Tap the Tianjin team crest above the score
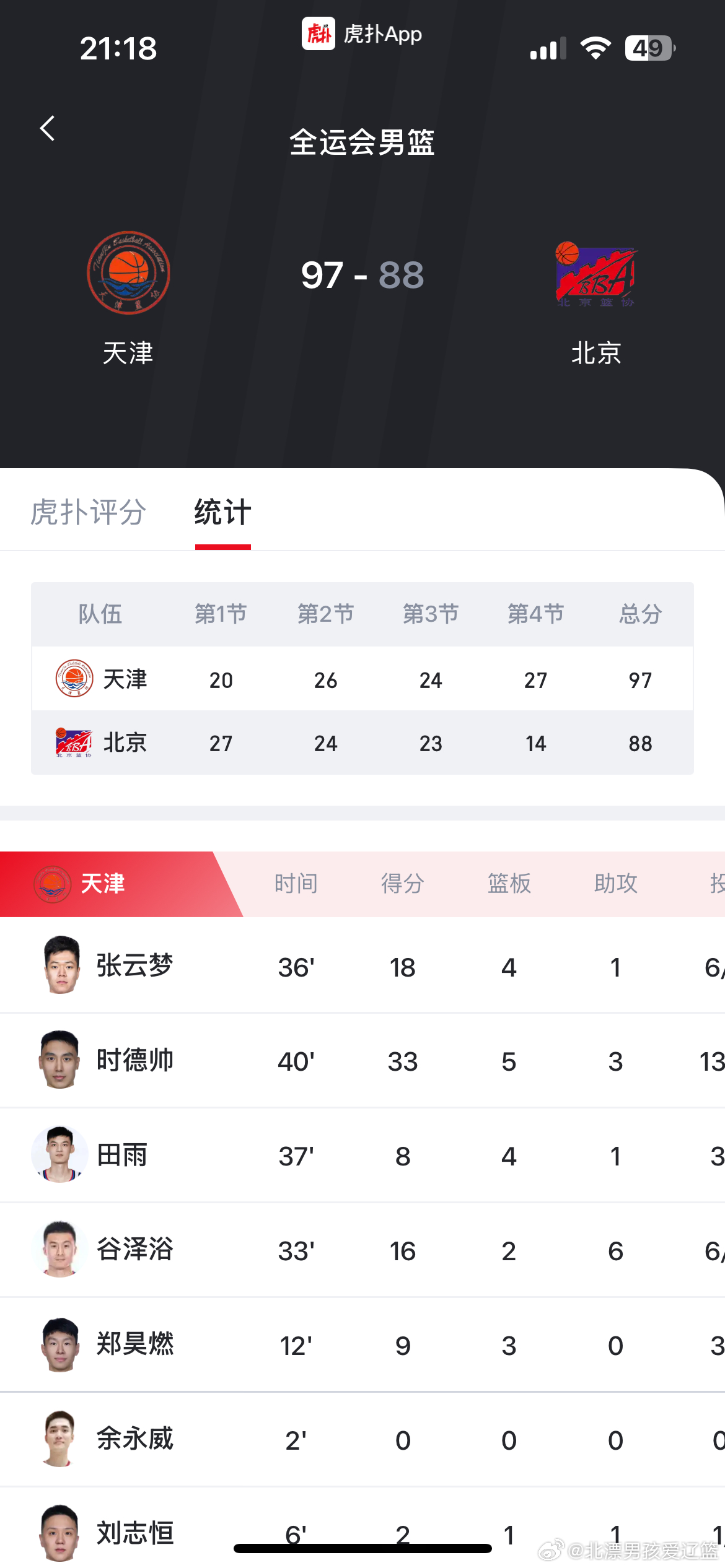 click(127, 272)
